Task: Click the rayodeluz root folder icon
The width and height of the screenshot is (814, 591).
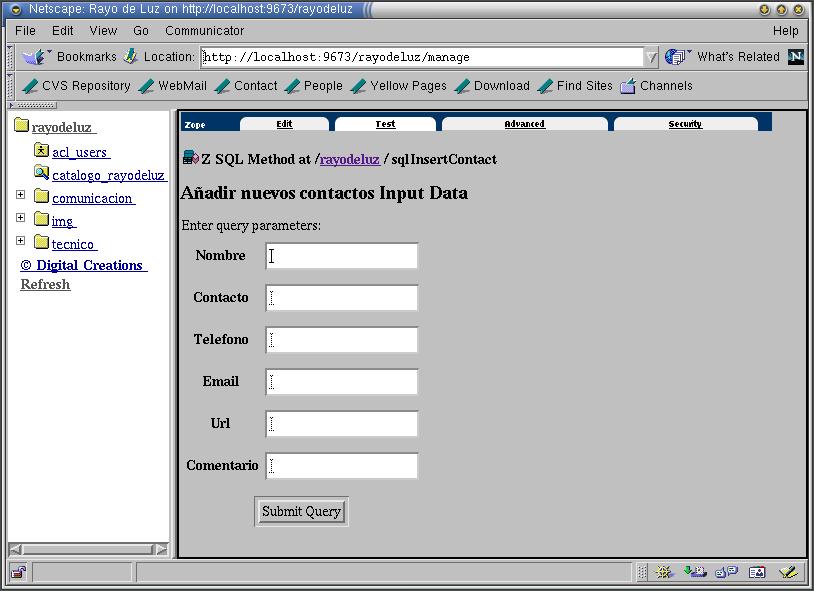Action: click(x=21, y=125)
